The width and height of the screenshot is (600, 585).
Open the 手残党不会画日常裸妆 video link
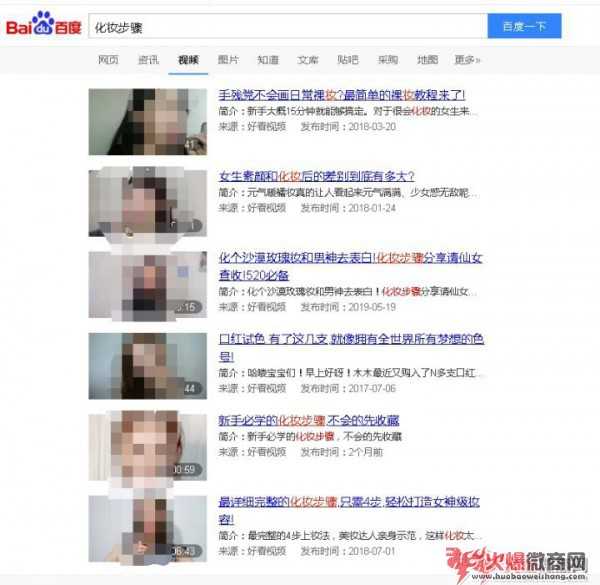point(342,95)
